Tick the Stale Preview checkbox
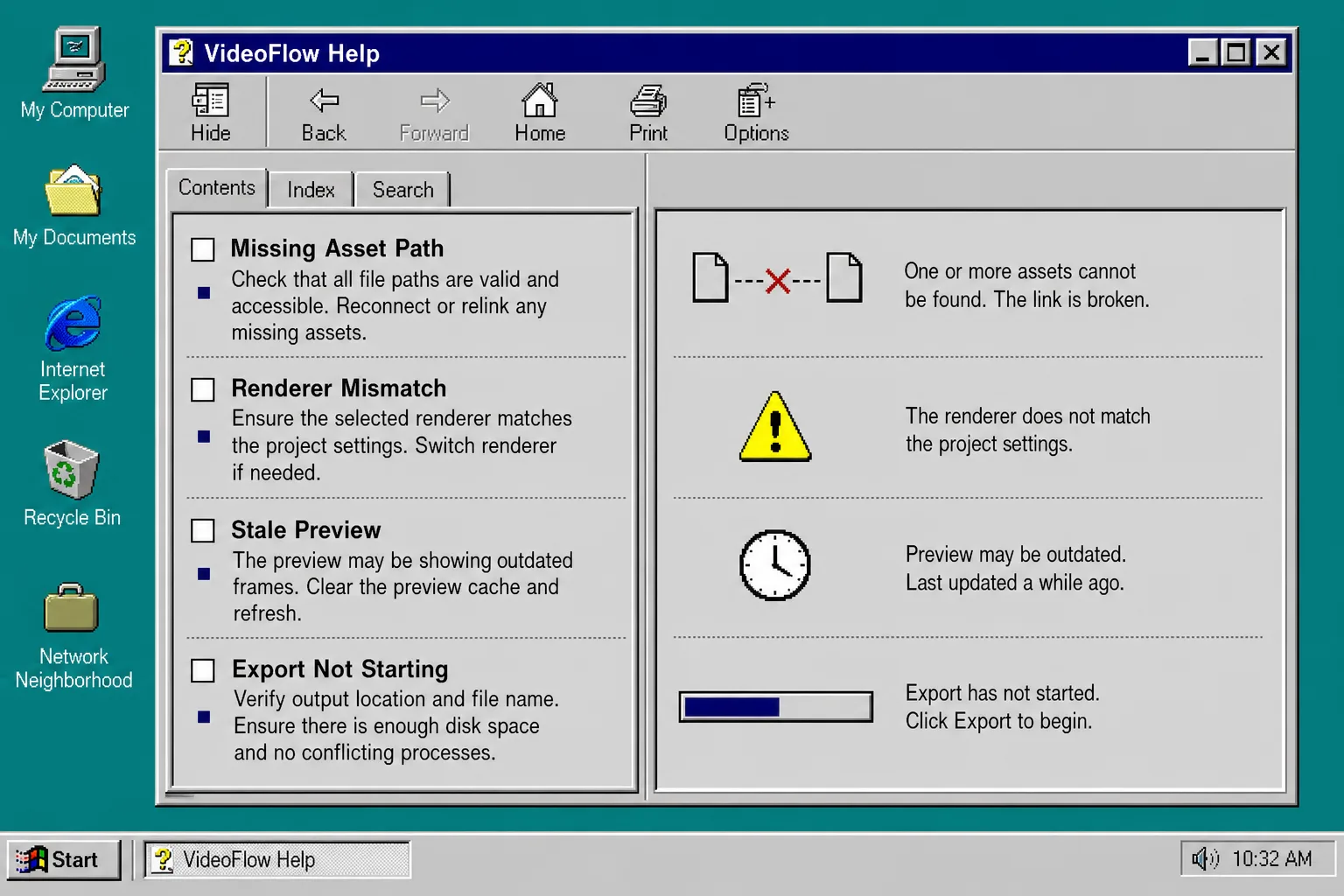Viewport: 1344px width, 896px height. [x=203, y=530]
